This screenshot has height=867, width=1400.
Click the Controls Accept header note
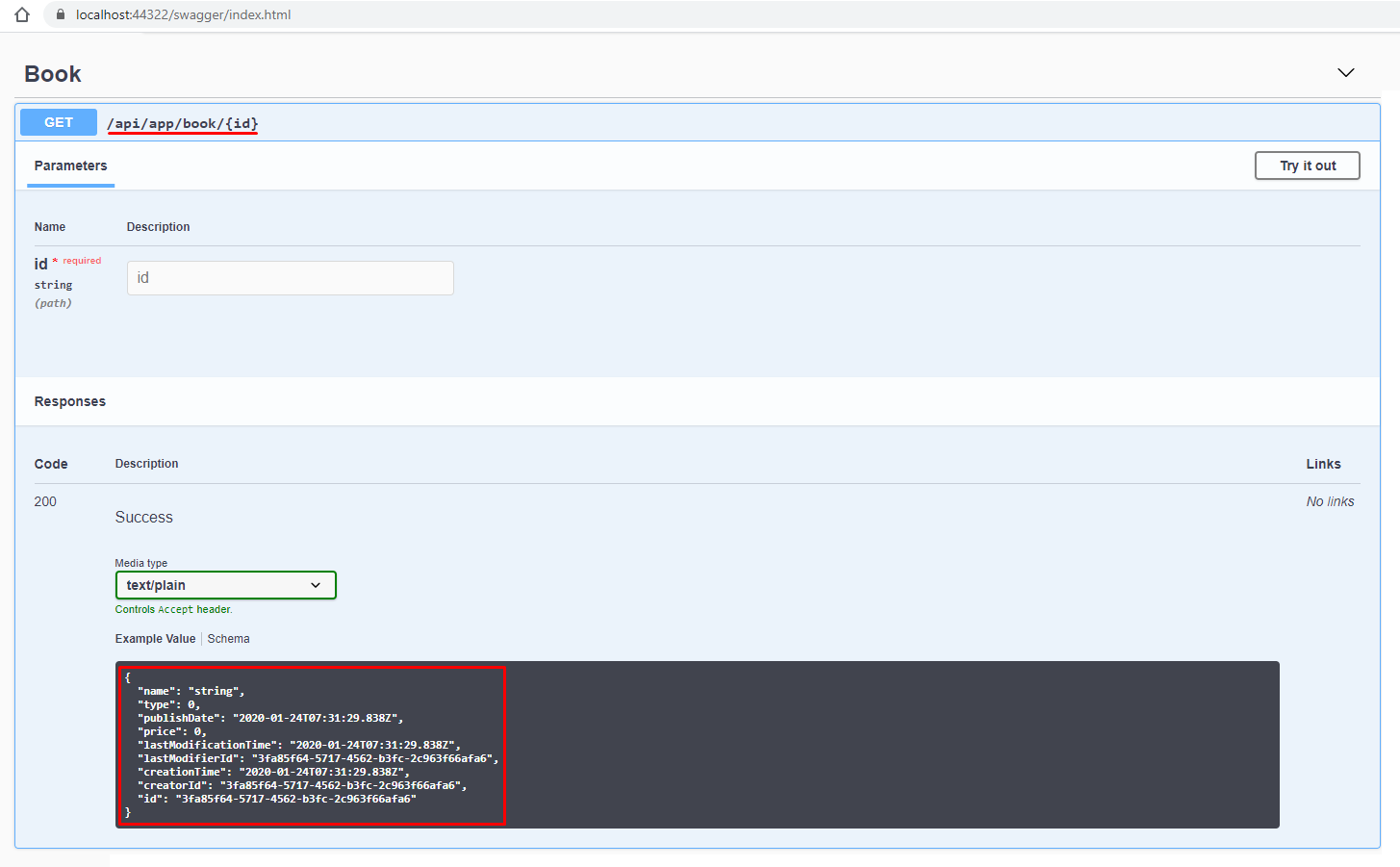(174, 609)
